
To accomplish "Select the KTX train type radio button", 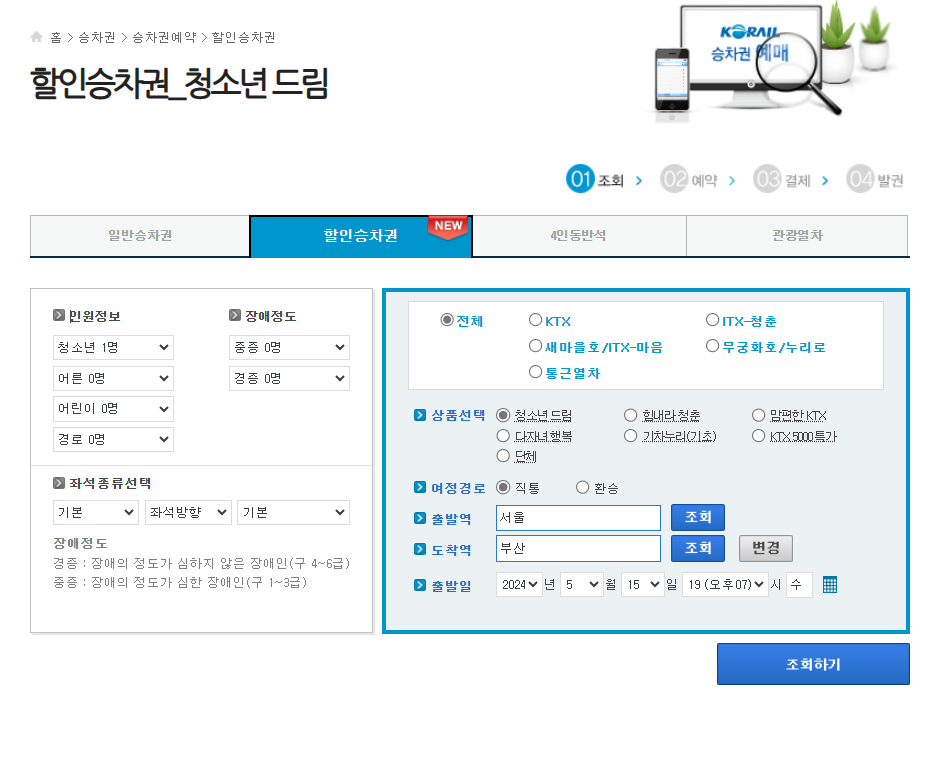I will [x=536, y=320].
